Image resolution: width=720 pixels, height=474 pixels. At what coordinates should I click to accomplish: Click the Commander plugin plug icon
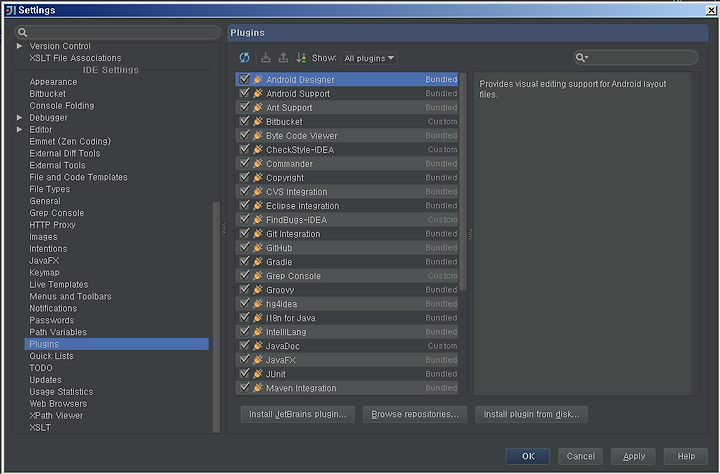click(258, 164)
